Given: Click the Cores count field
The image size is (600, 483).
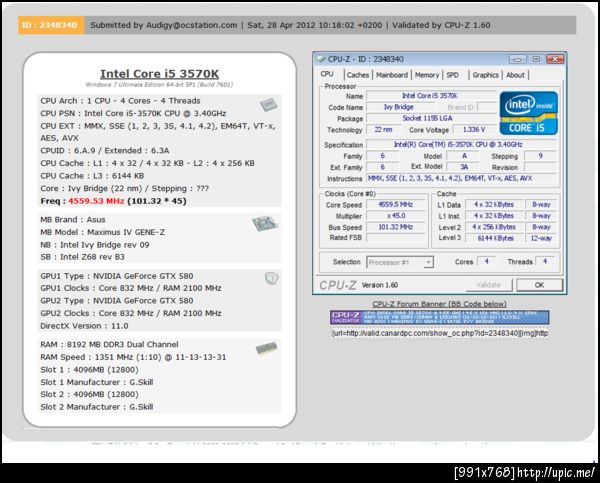Looking at the screenshot, I should 486,261.
